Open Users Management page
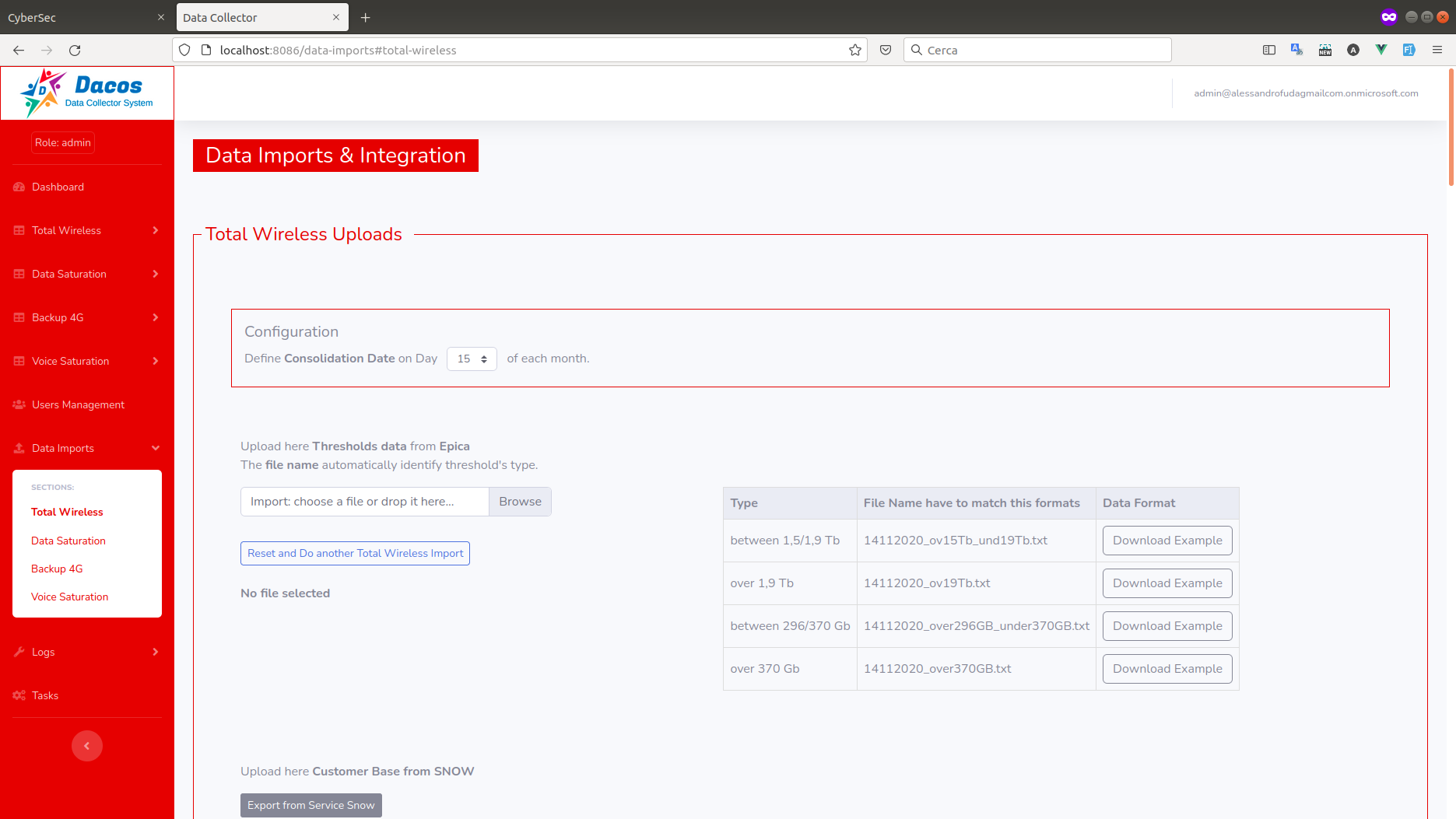Screen dimensions: 1456x819 click(78, 404)
